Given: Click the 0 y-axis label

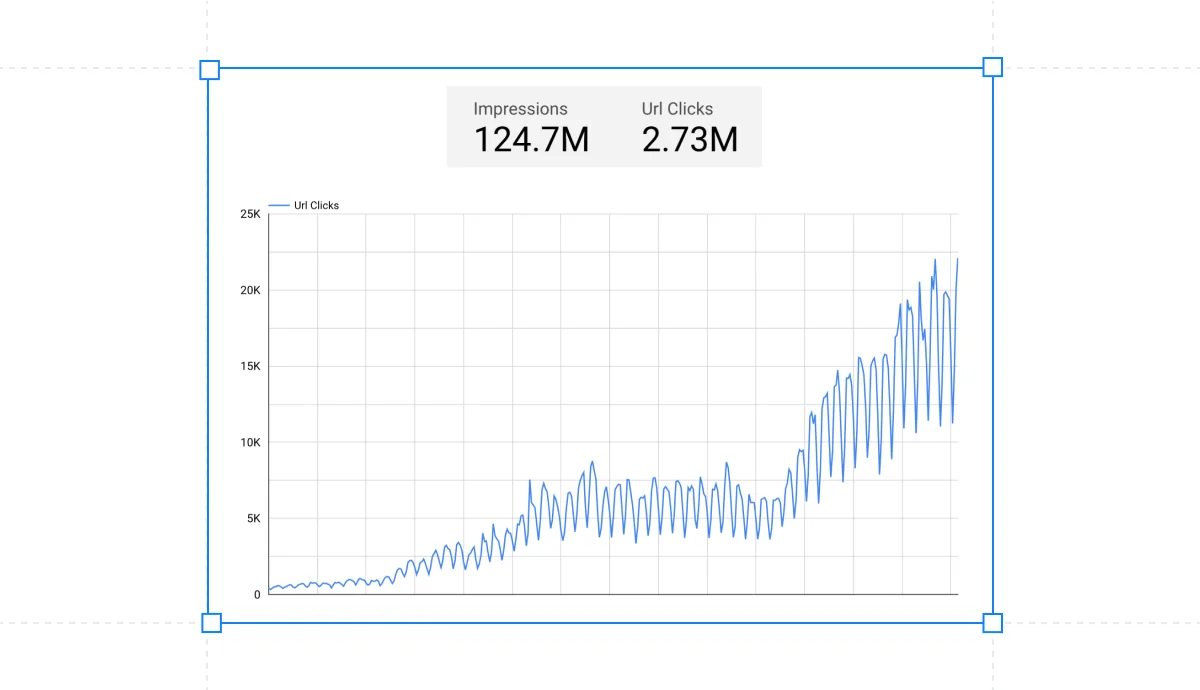Looking at the screenshot, I should point(257,594).
